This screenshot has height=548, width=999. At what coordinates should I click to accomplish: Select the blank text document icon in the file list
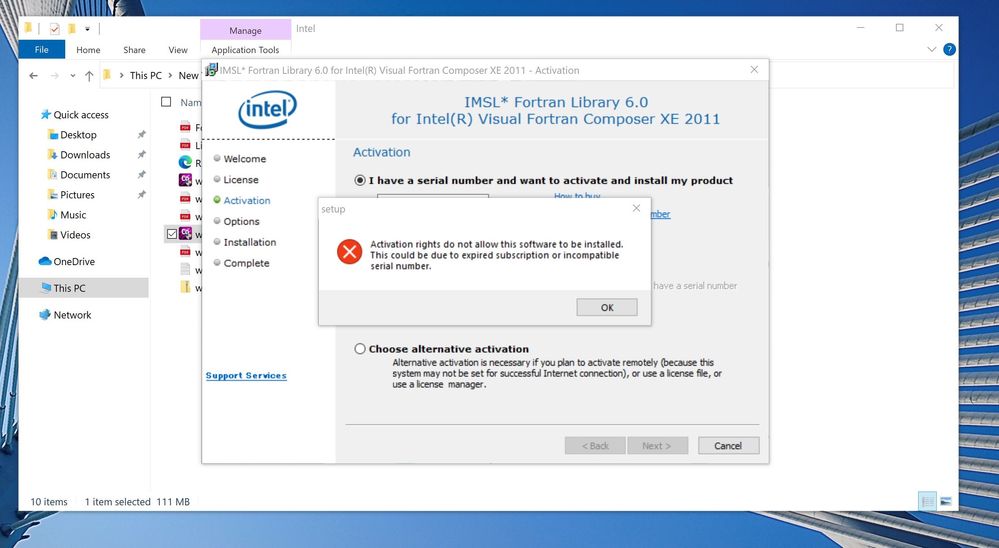185,270
